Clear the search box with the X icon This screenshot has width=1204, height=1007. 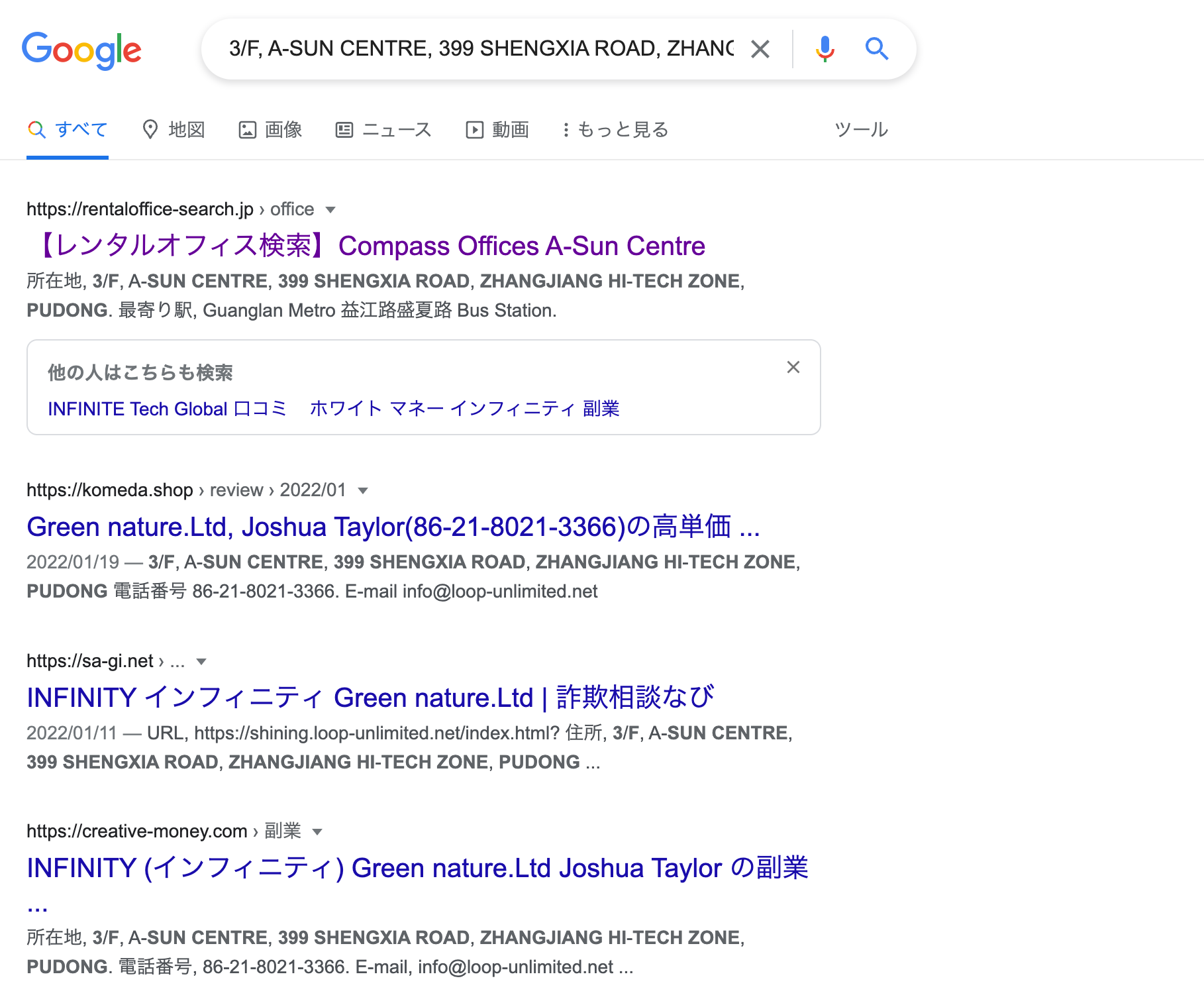point(760,49)
